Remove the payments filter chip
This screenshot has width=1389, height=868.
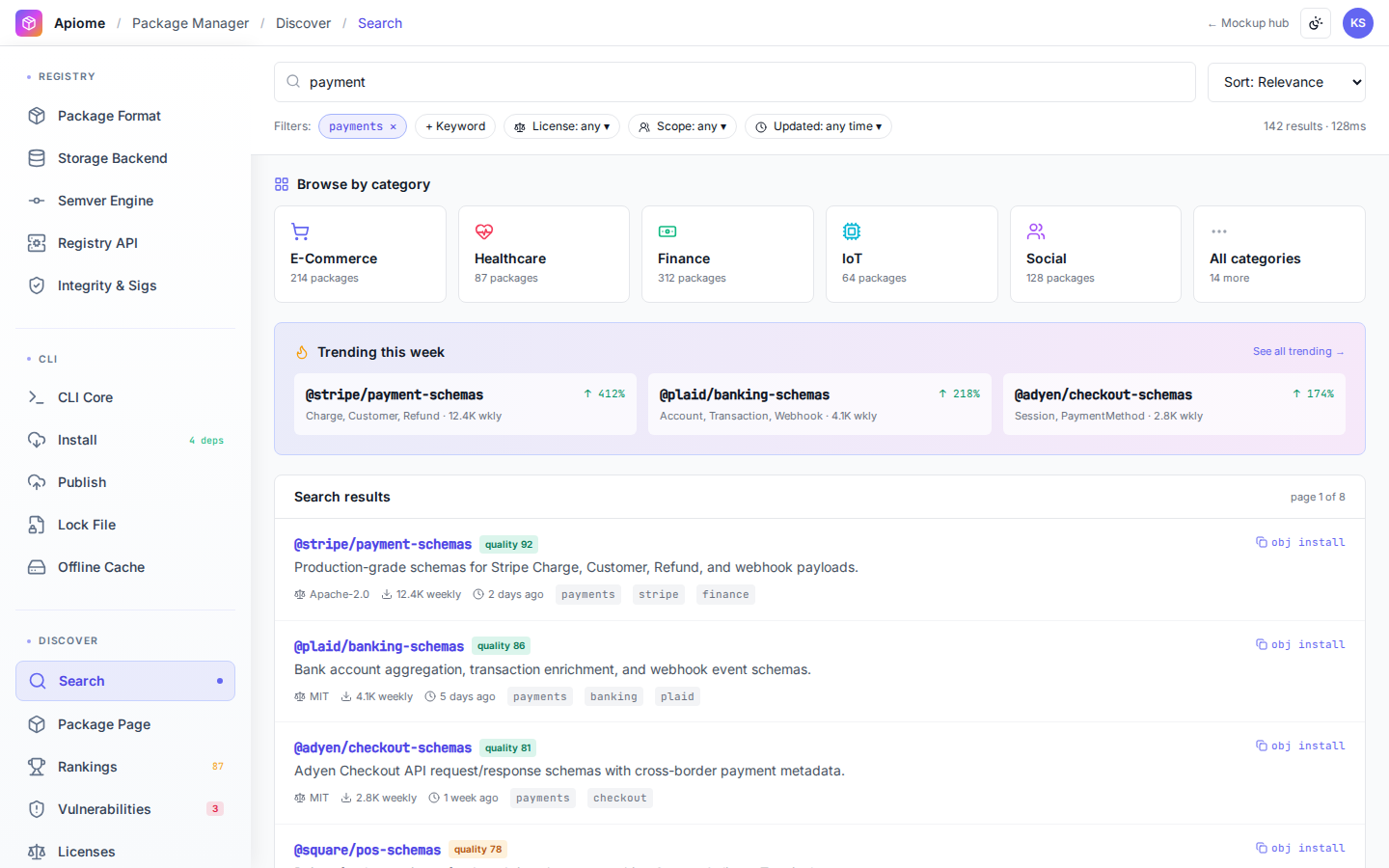pos(394,126)
